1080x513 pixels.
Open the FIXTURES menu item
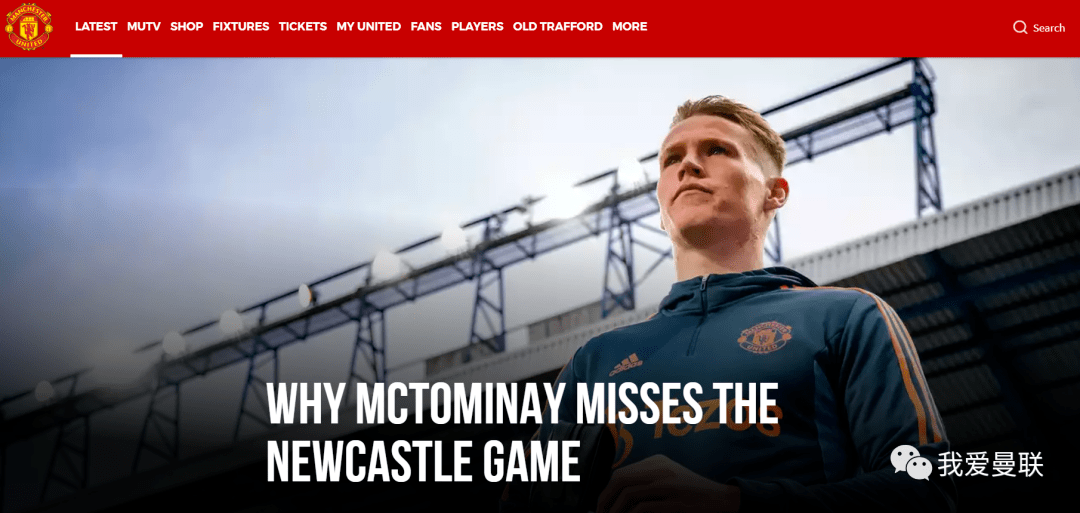coord(241,26)
